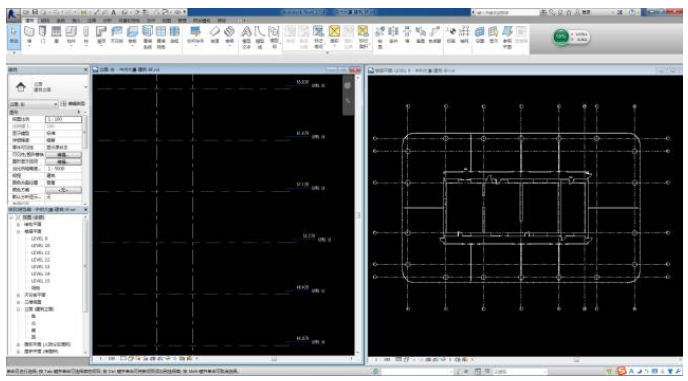
Task: Expand the 三维视图 3D views tree node
Action: click(19, 302)
